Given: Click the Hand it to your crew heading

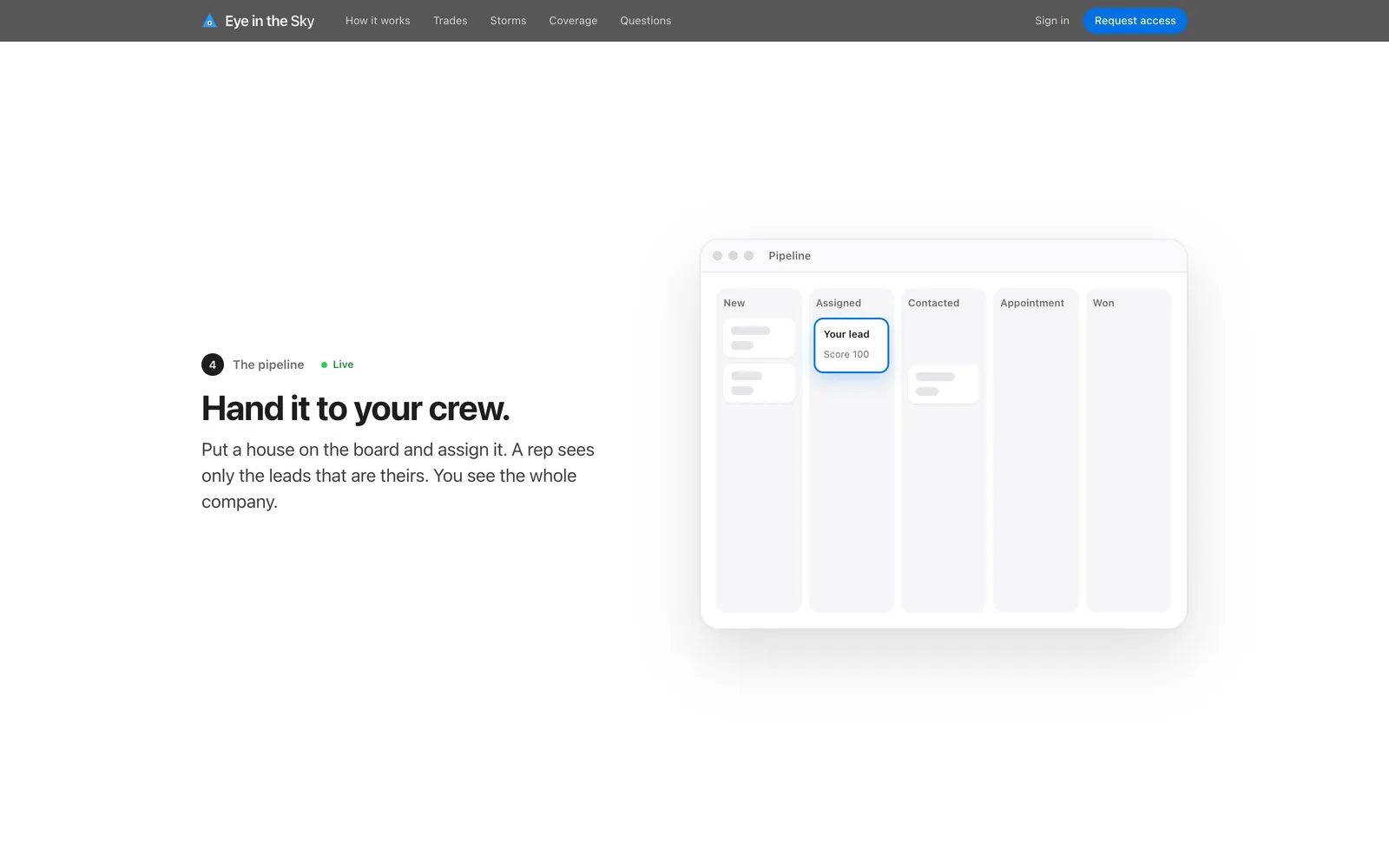Looking at the screenshot, I should click(356, 408).
